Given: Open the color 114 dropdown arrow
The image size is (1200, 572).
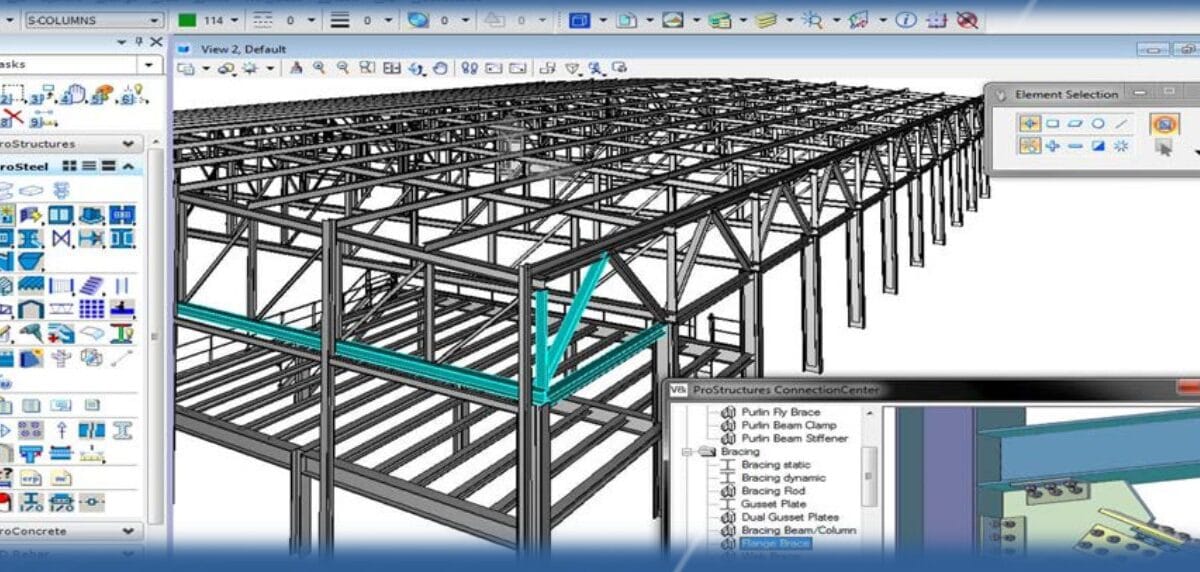Looking at the screenshot, I should [234, 20].
